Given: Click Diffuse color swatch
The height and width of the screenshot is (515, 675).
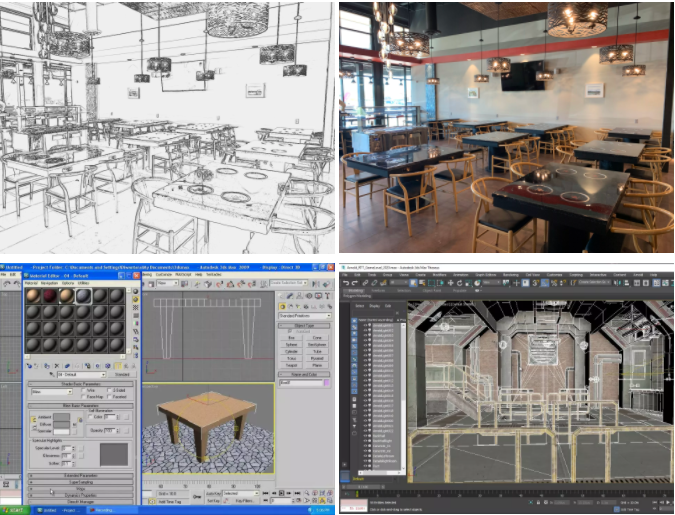Looking at the screenshot, I should click(61, 424).
